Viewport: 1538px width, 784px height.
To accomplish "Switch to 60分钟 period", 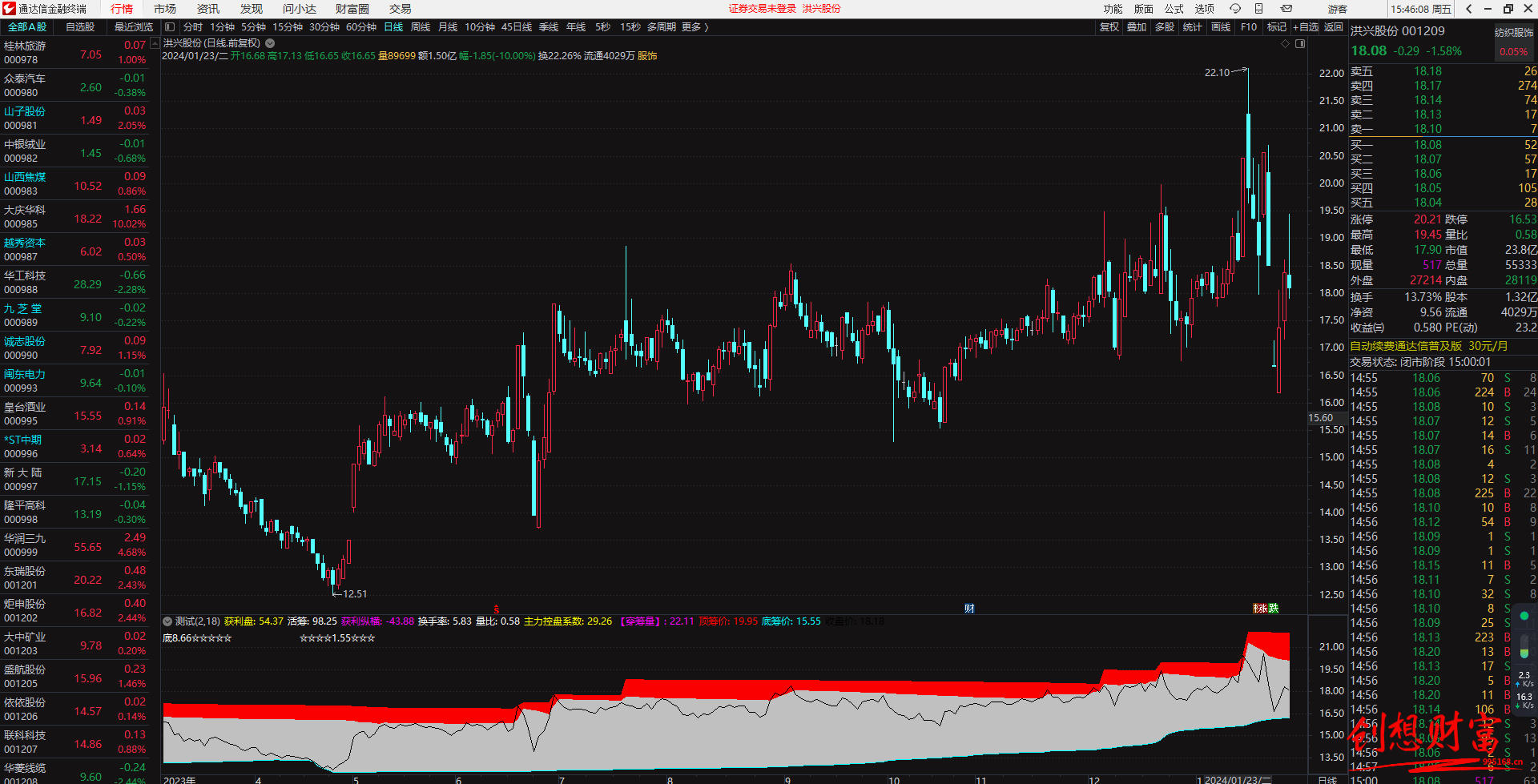I will tap(361, 27).
